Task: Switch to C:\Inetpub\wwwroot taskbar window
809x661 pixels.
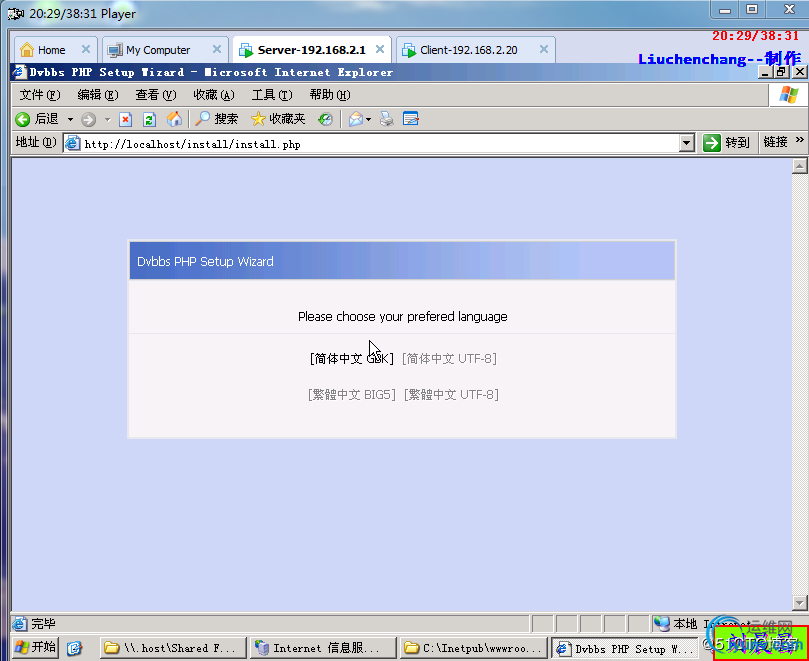Action: 473,648
